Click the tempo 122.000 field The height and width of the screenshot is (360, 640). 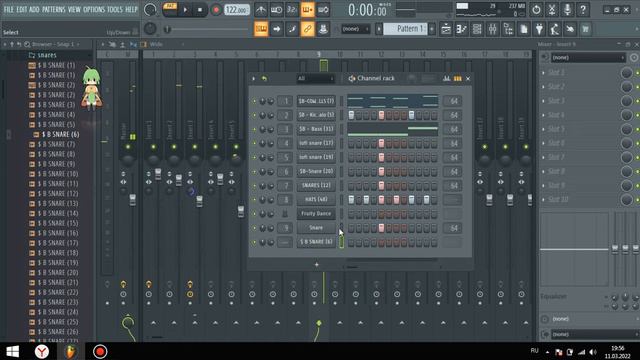[x=237, y=10]
